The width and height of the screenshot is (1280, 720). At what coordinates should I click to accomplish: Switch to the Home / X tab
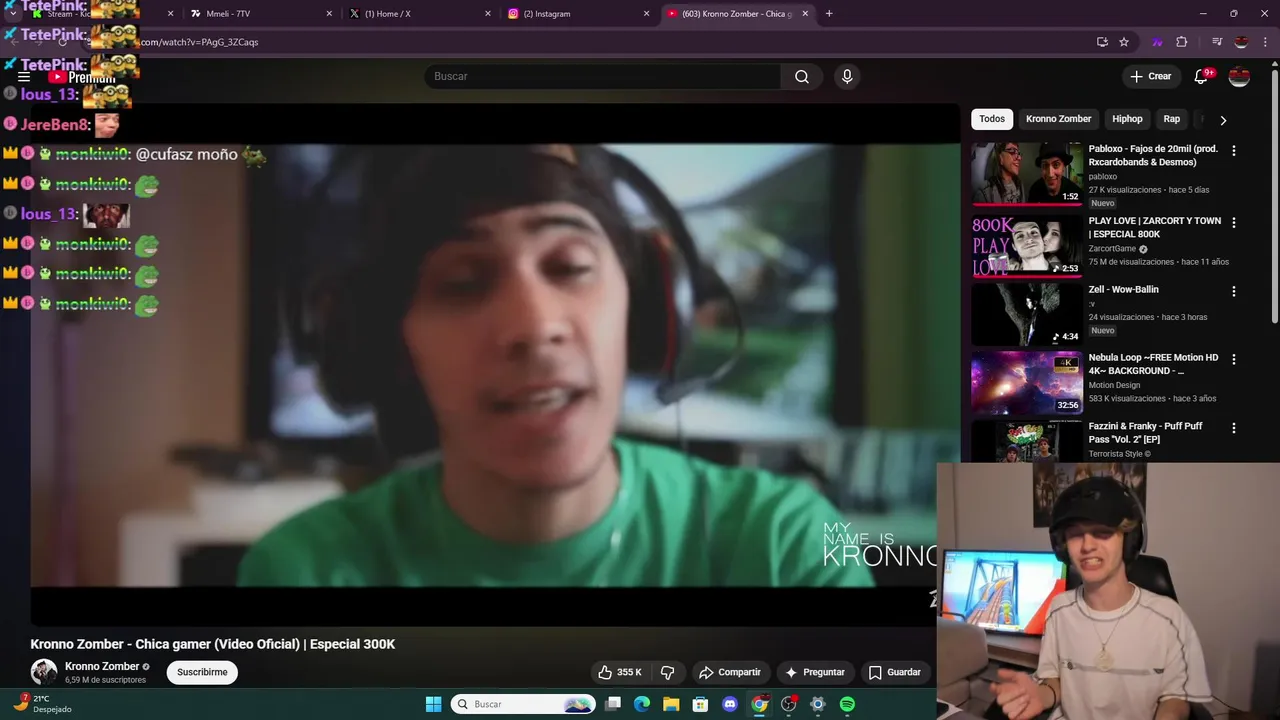420,14
